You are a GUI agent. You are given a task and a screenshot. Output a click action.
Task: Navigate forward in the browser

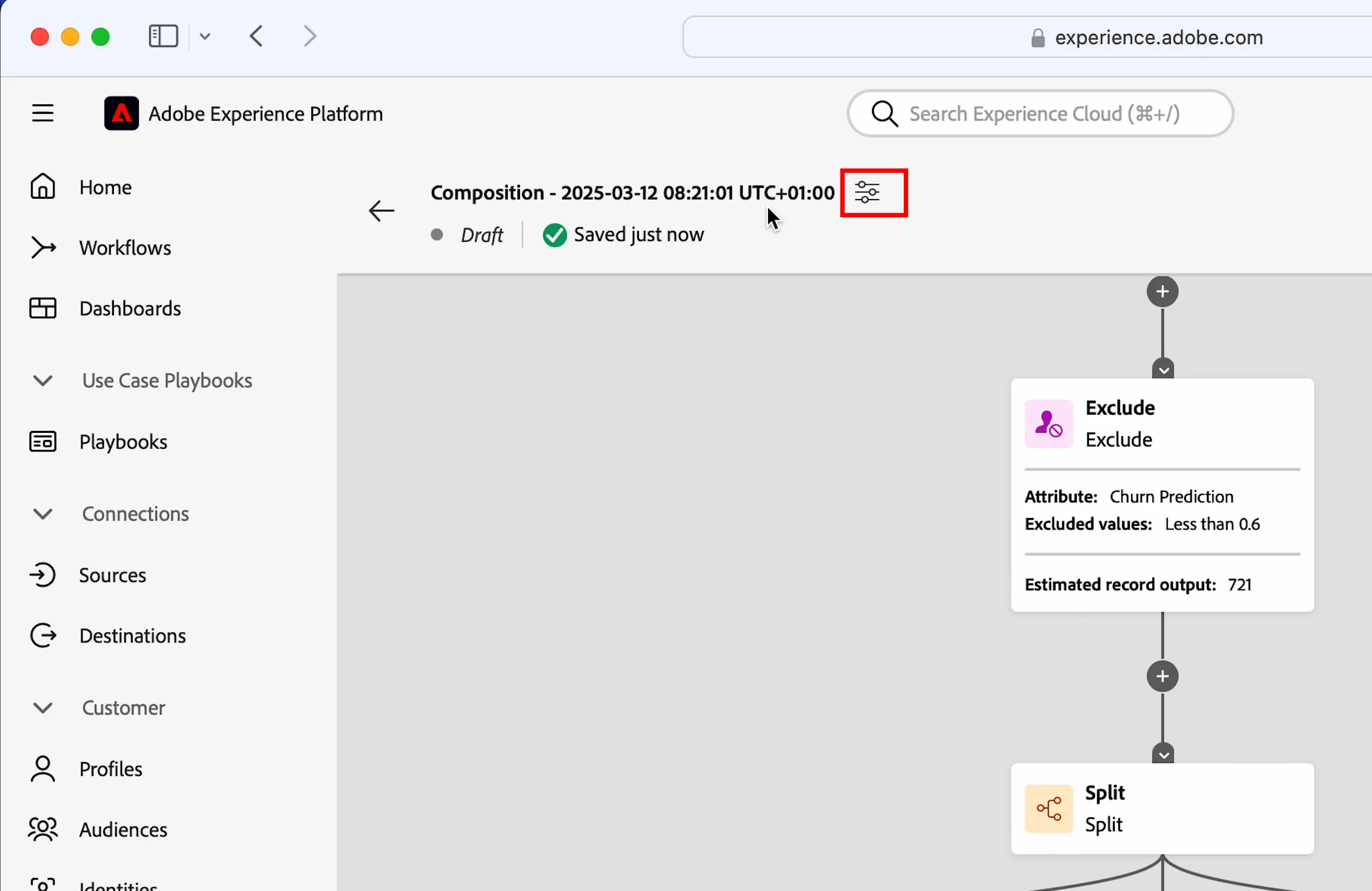[310, 36]
